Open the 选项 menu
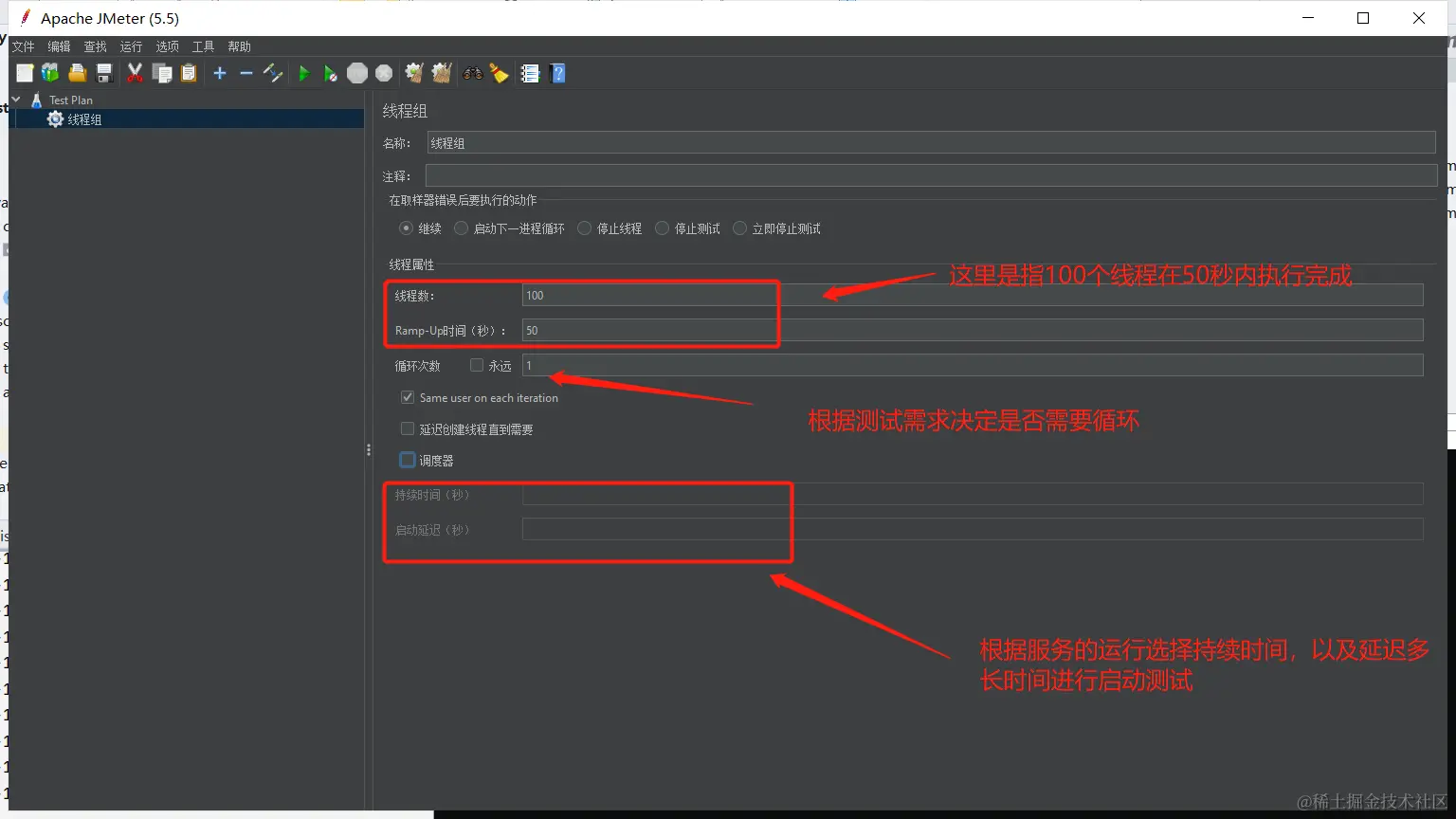This screenshot has height=819, width=1456. [x=167, y=46]
